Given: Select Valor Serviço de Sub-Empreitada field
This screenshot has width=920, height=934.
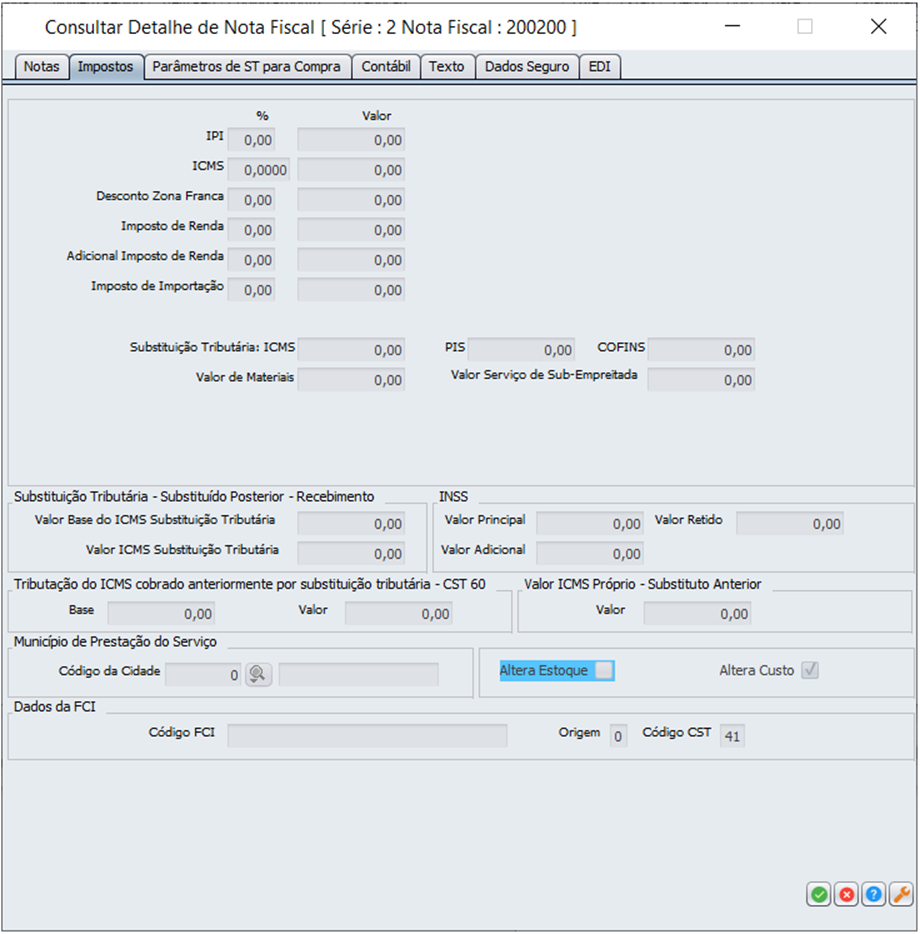Looking at the screenshot, I should (701, 379).
